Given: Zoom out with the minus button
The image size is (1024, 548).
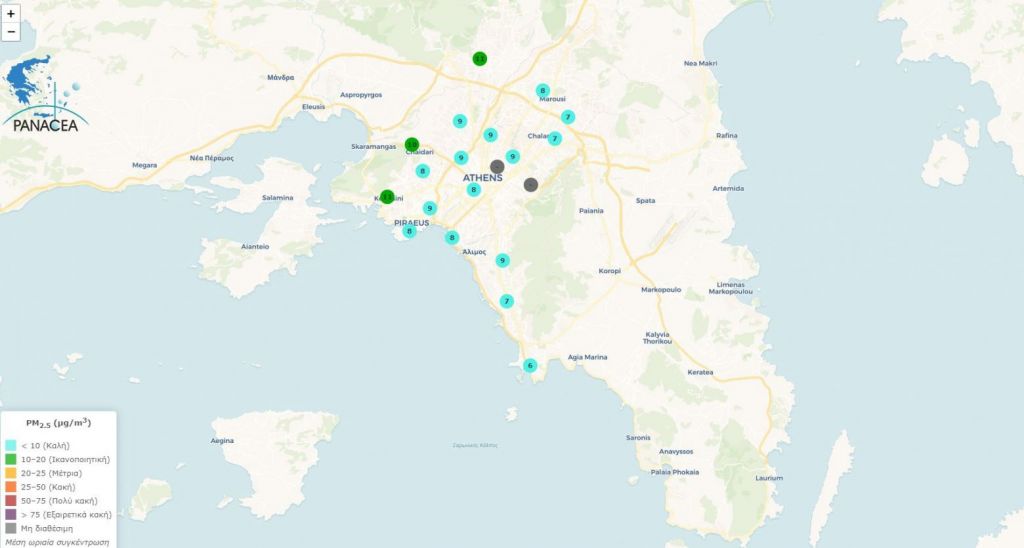Looking at the screenshot, I should coord(11,32).
